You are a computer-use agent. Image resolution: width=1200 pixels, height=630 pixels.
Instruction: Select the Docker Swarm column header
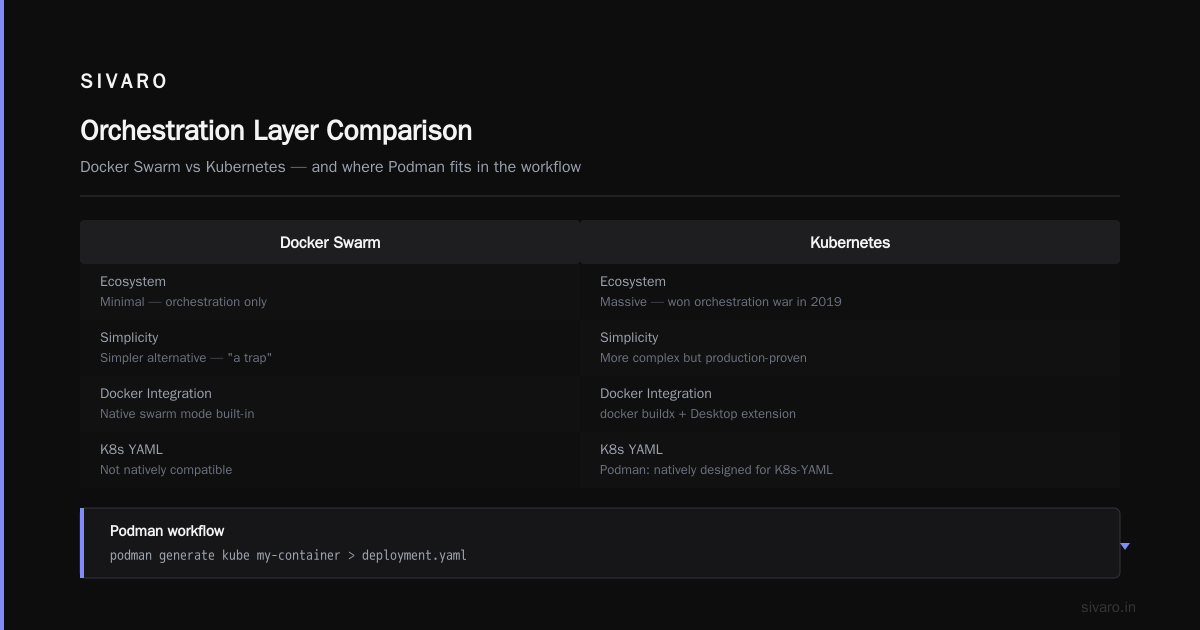tap(330, 242)
